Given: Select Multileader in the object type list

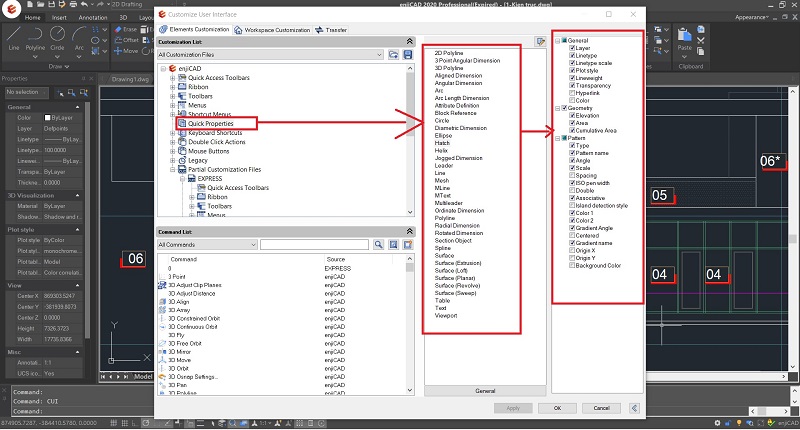Looking at the screenshot, I should 448,203.
